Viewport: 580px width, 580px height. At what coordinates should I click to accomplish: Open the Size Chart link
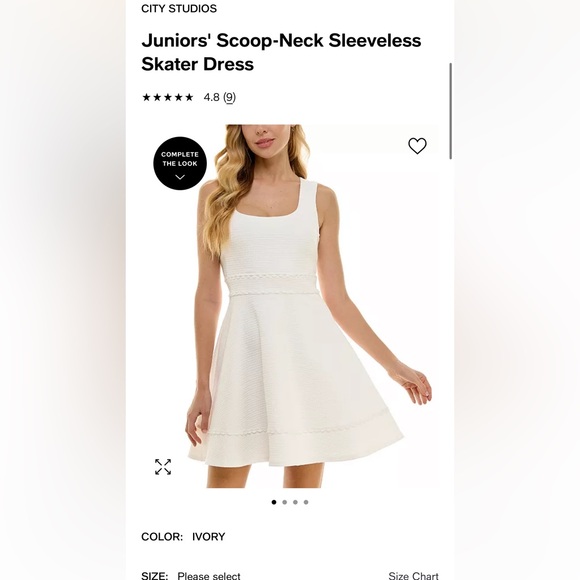[x=414, y=576]
